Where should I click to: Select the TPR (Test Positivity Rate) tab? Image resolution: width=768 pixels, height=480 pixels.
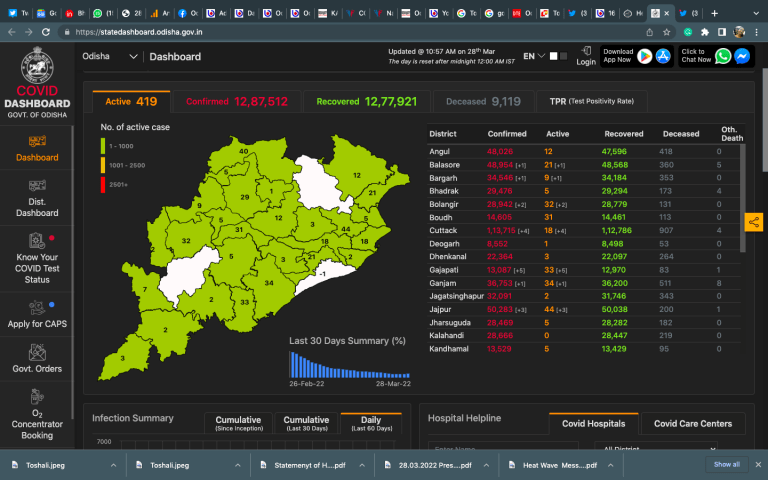point(591,101)
